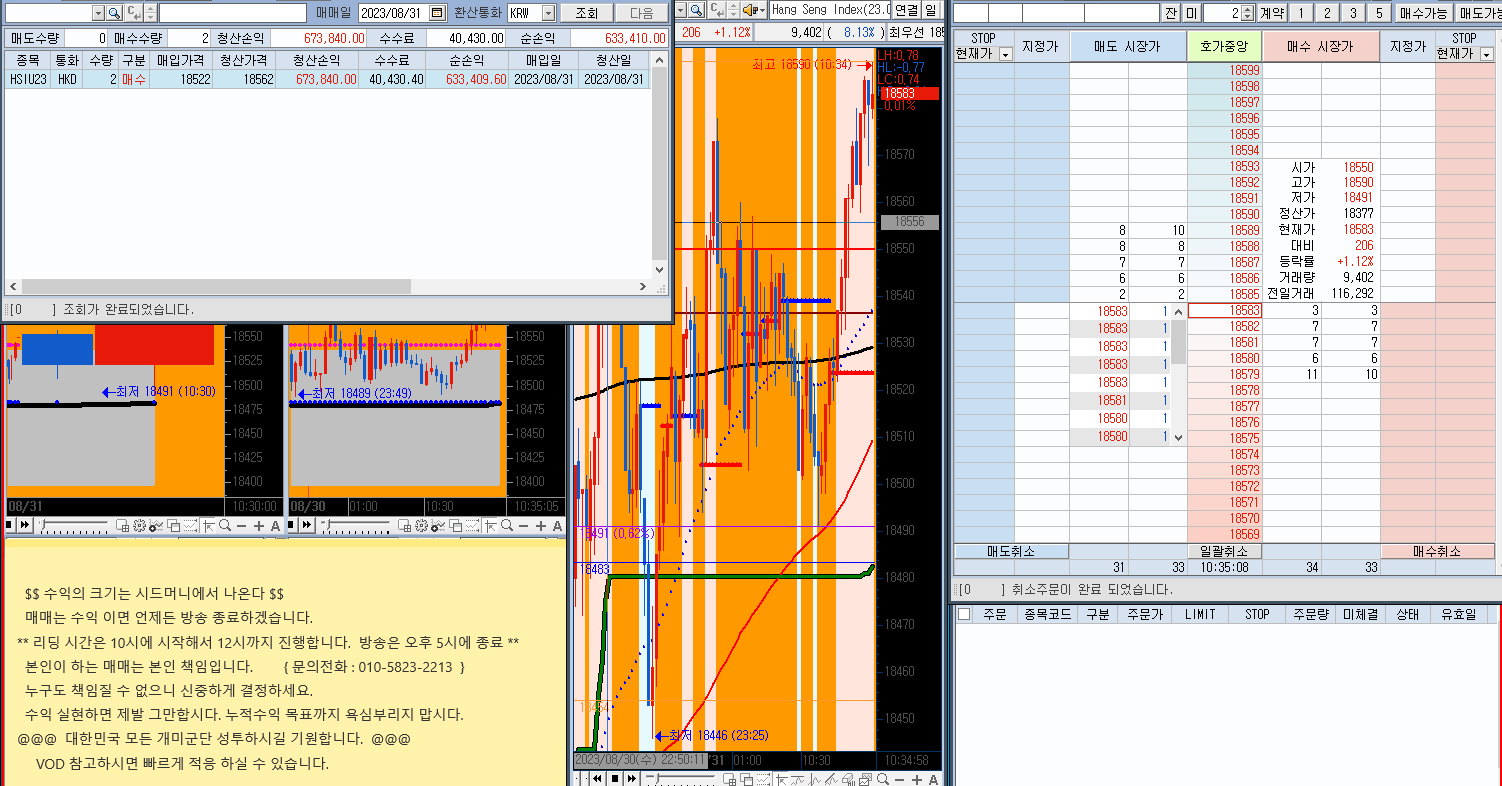Click the calendar icon beside 매매일 date
The width and height of the screenshot is (1502, 786).
(438, 13)
